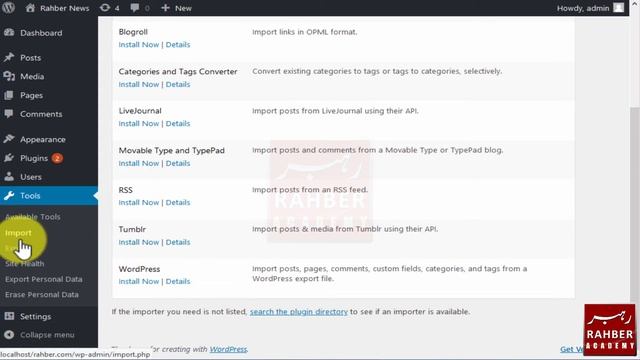Click the Appearance paintbrush icon
This screenshot has width=640, height=360.
tap(9, 139)
